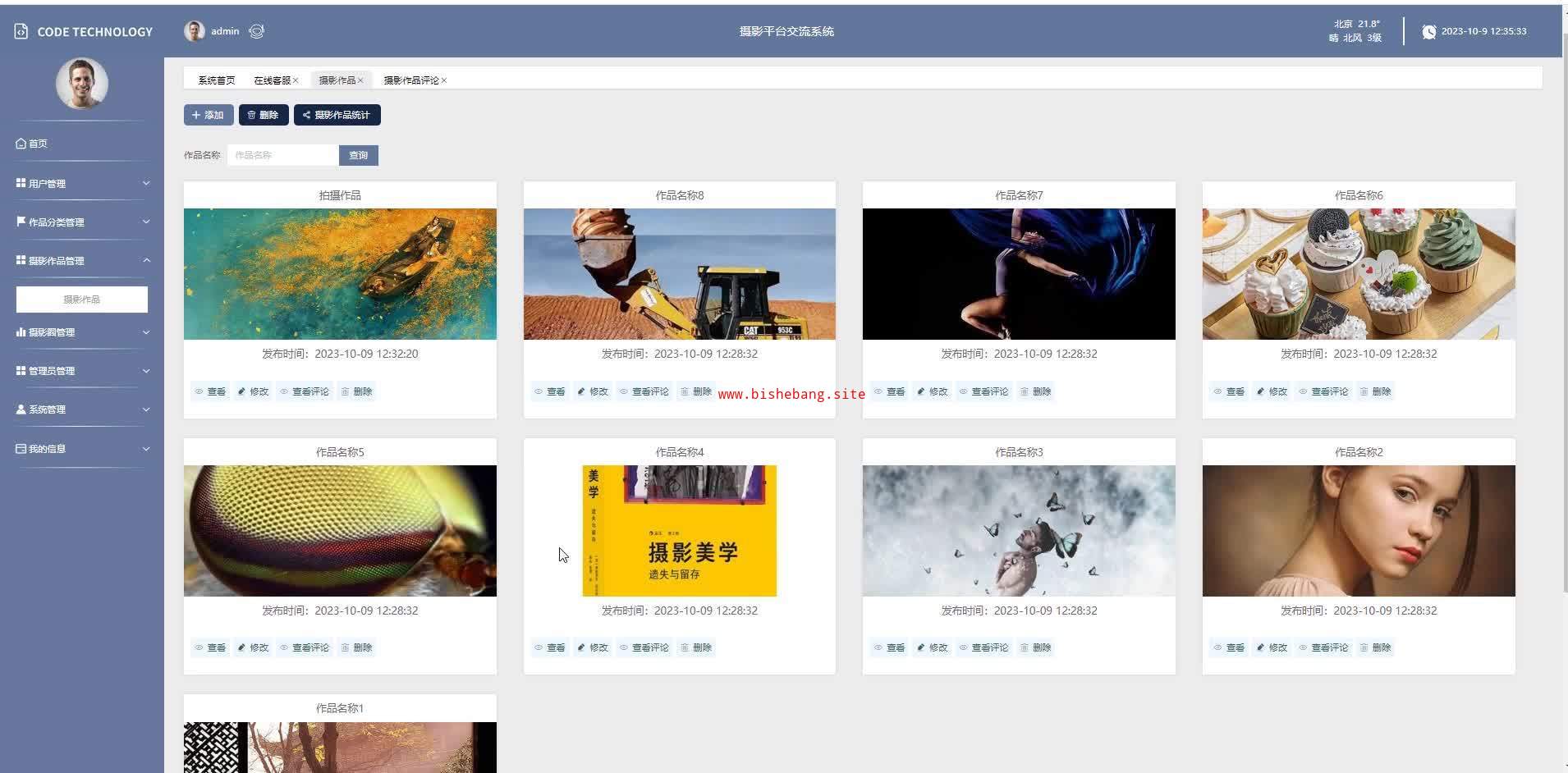Screen dimensions: 1568x773
Task: Expand the 管理员管理 menu chevron
Action: (146, 371)
